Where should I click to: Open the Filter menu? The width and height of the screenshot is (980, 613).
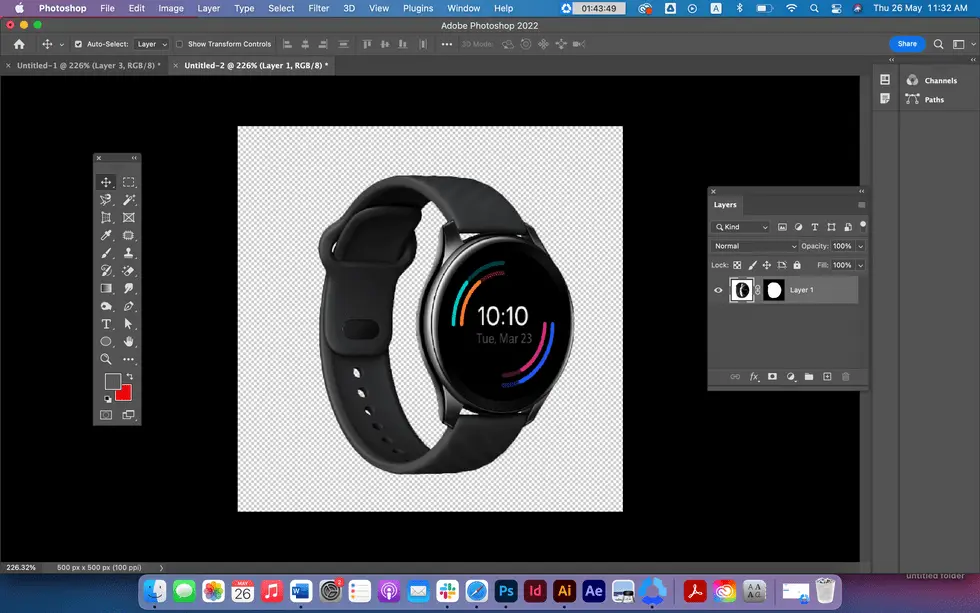(318, 8)
